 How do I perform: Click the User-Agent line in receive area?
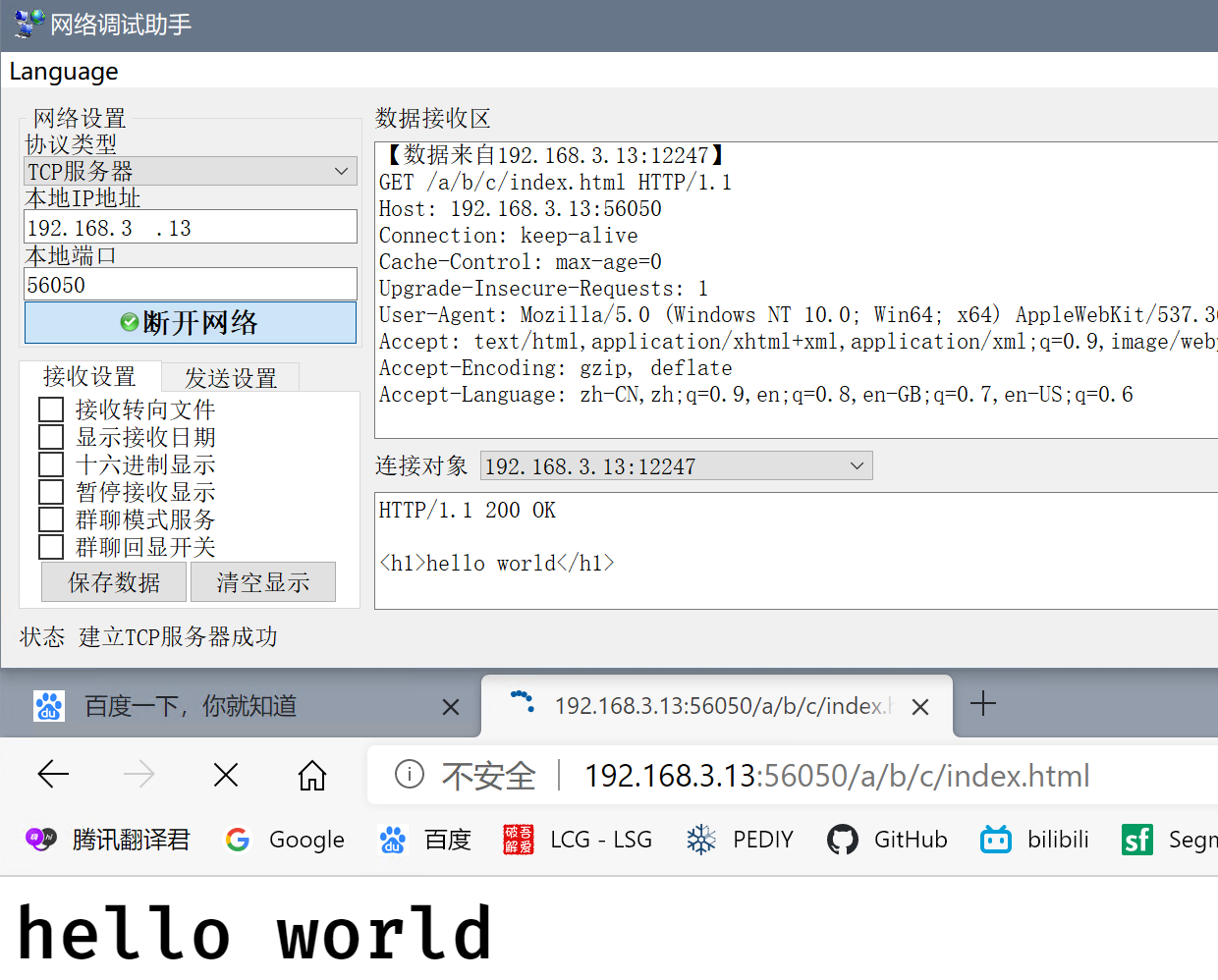click(798, 315)
